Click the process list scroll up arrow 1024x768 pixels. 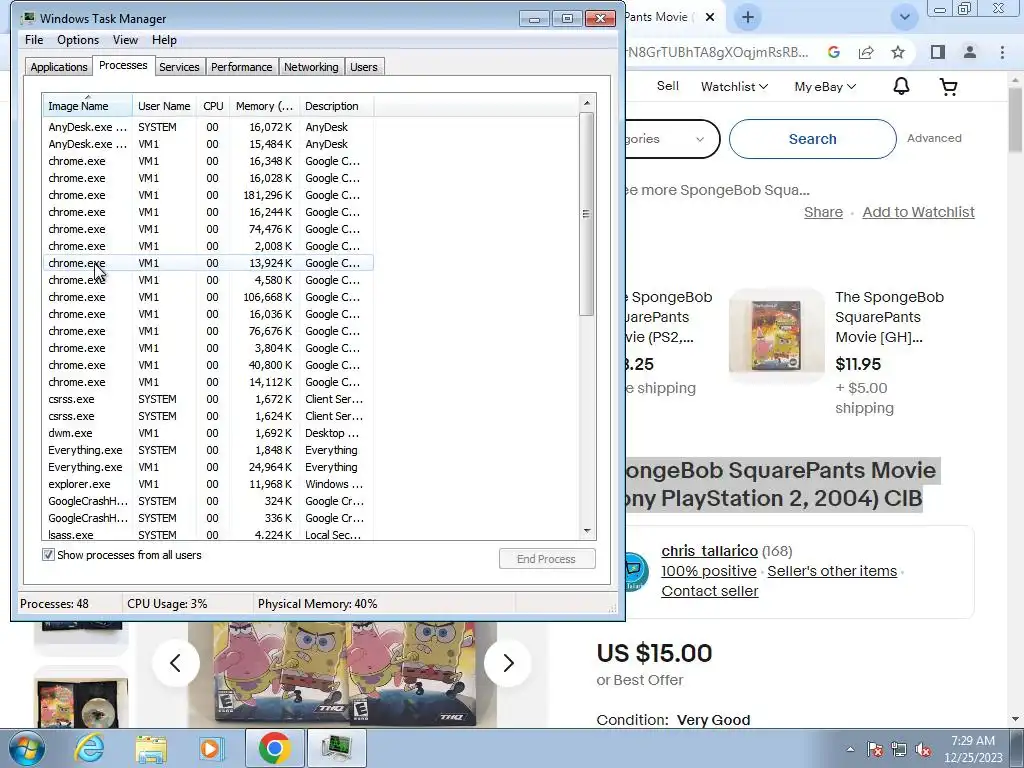586,103
